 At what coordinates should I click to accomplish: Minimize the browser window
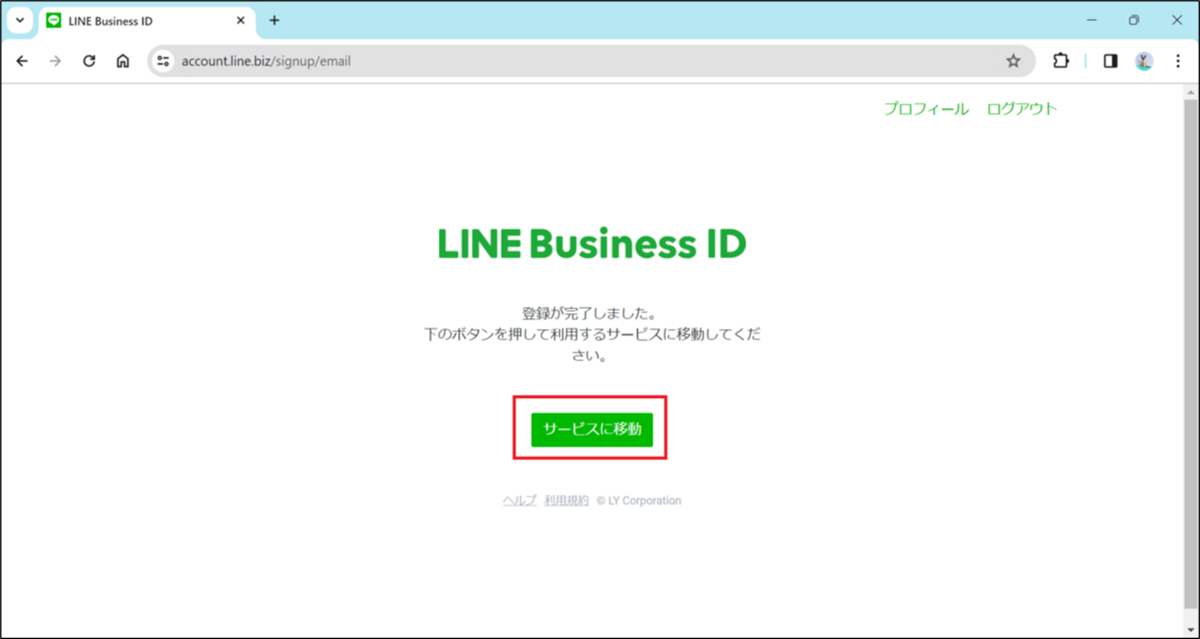(1091, 20)
